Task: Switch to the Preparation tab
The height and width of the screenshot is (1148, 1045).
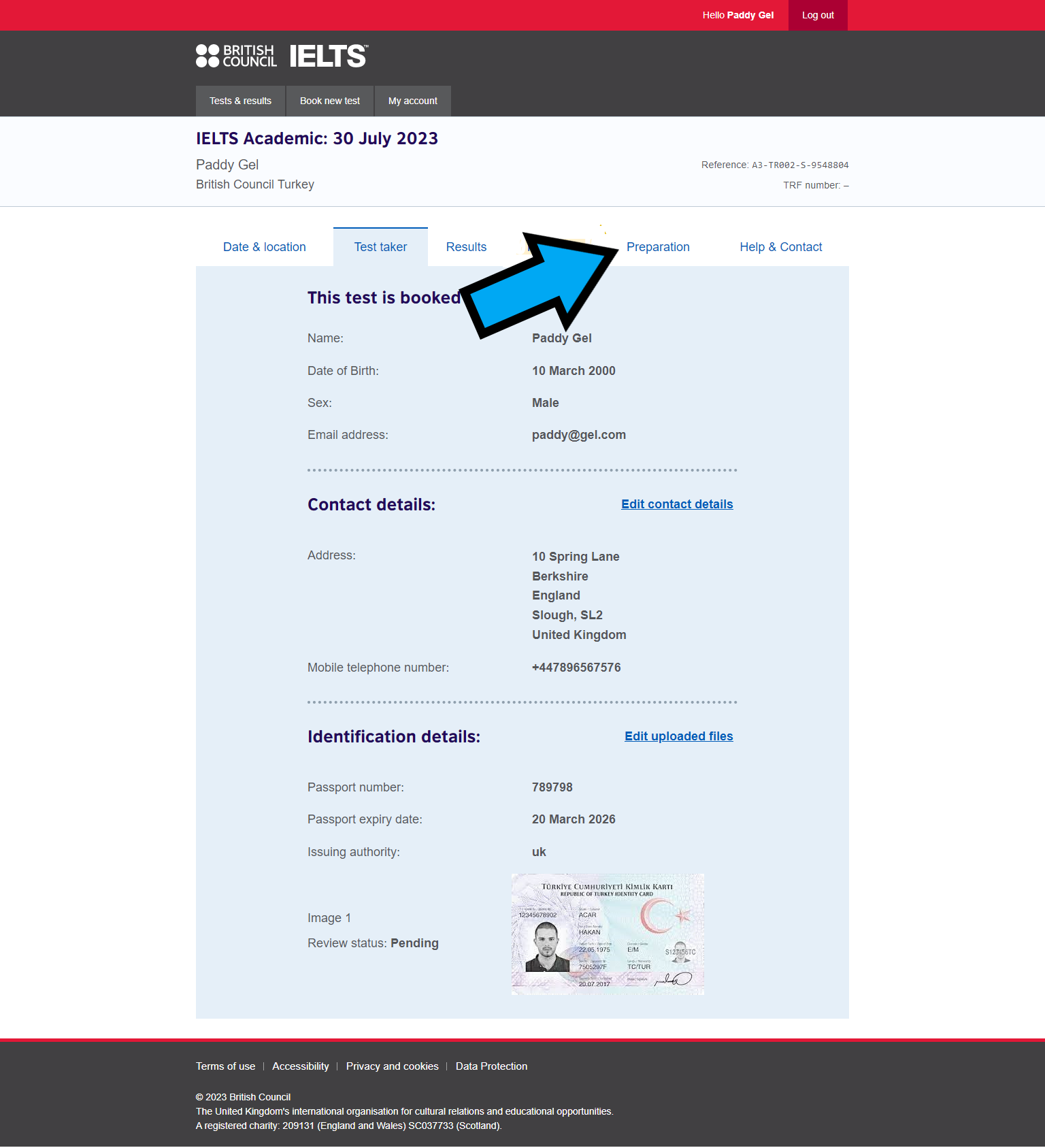Action: coord(657,247)
